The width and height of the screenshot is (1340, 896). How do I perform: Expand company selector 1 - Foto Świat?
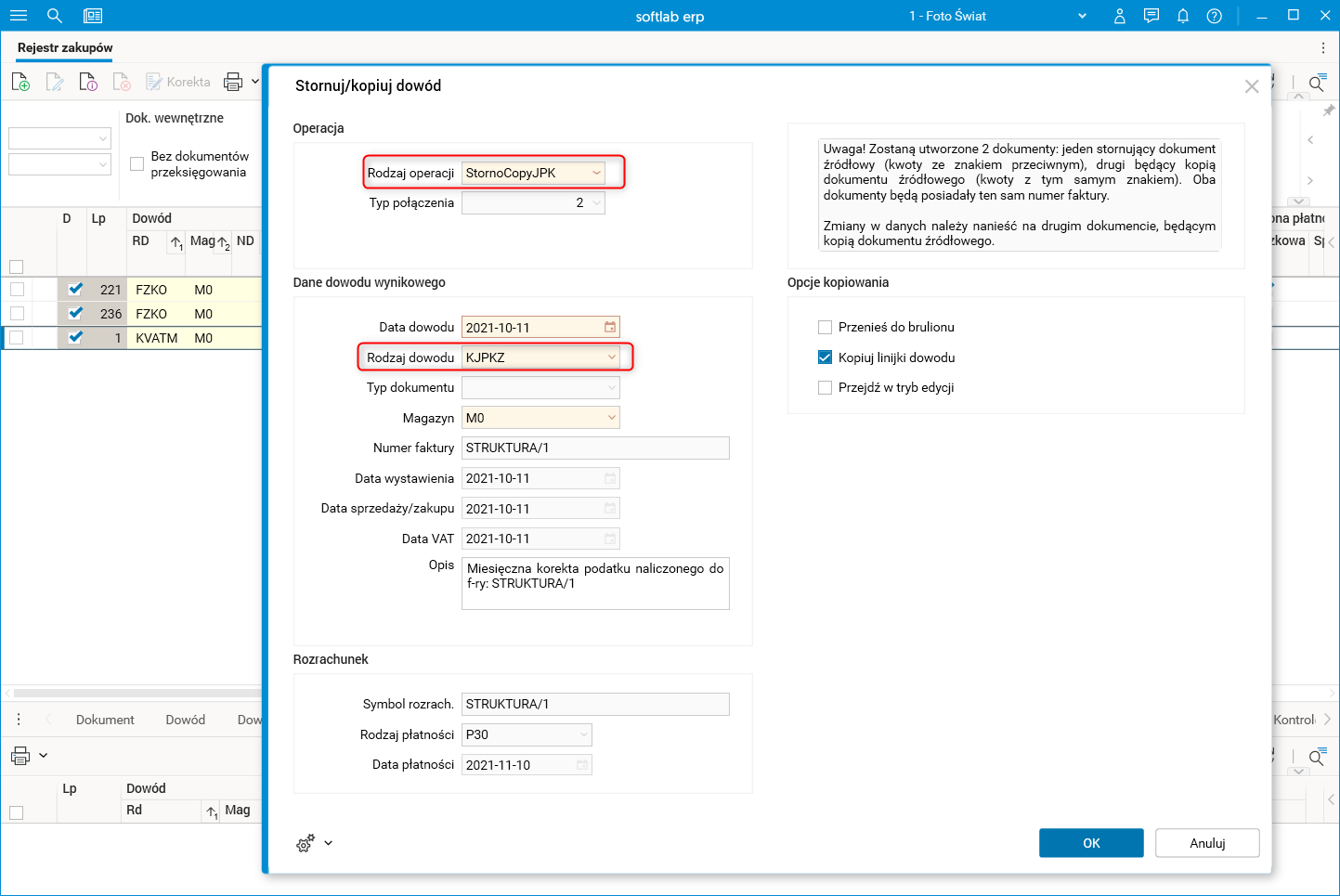[x=1082, y=16]
